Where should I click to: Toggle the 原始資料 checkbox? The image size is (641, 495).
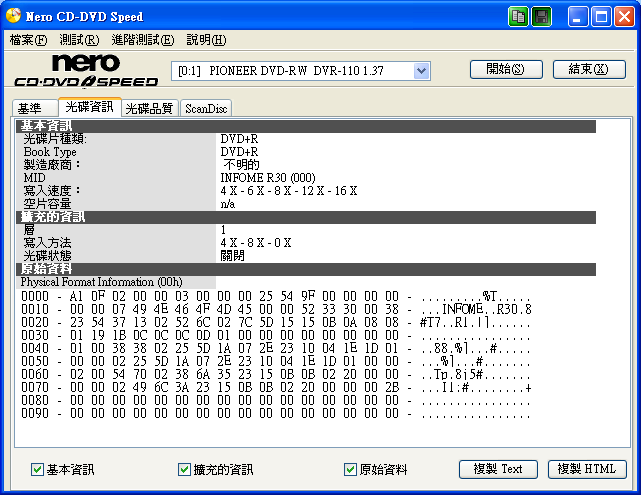click(x=350, y=469)
